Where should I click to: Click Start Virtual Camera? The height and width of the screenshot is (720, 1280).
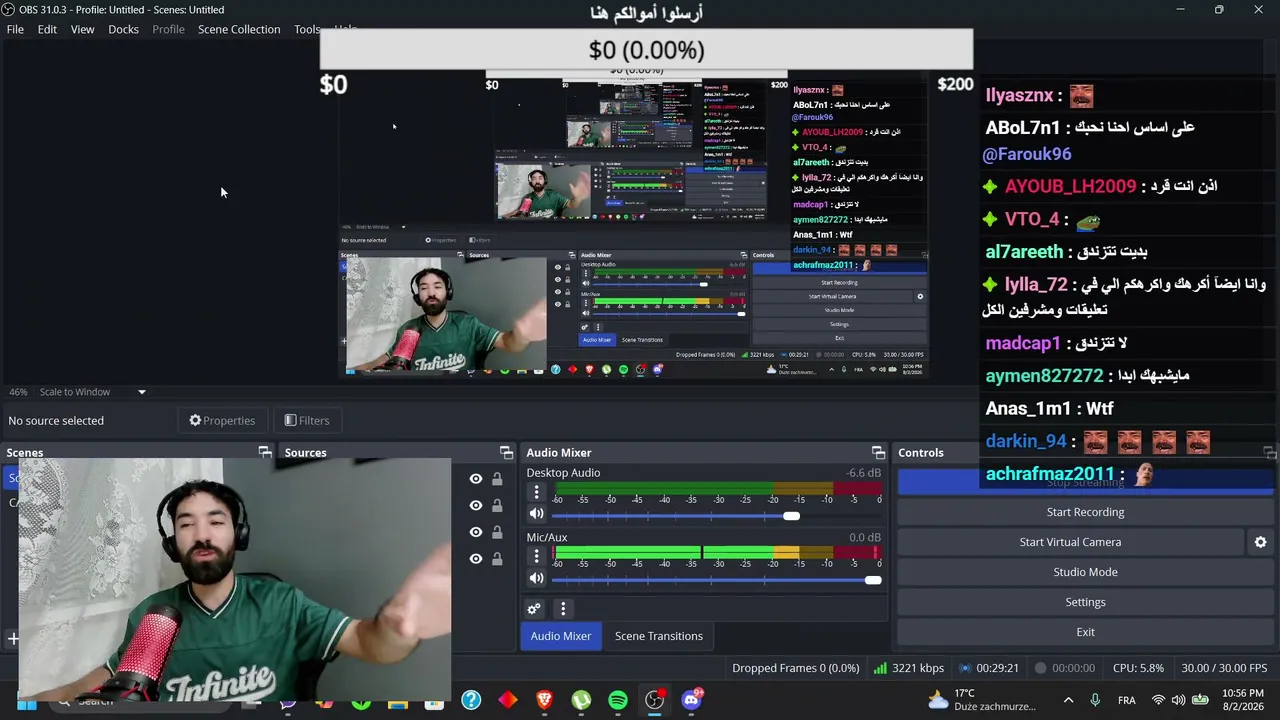tap(1070, 542)
